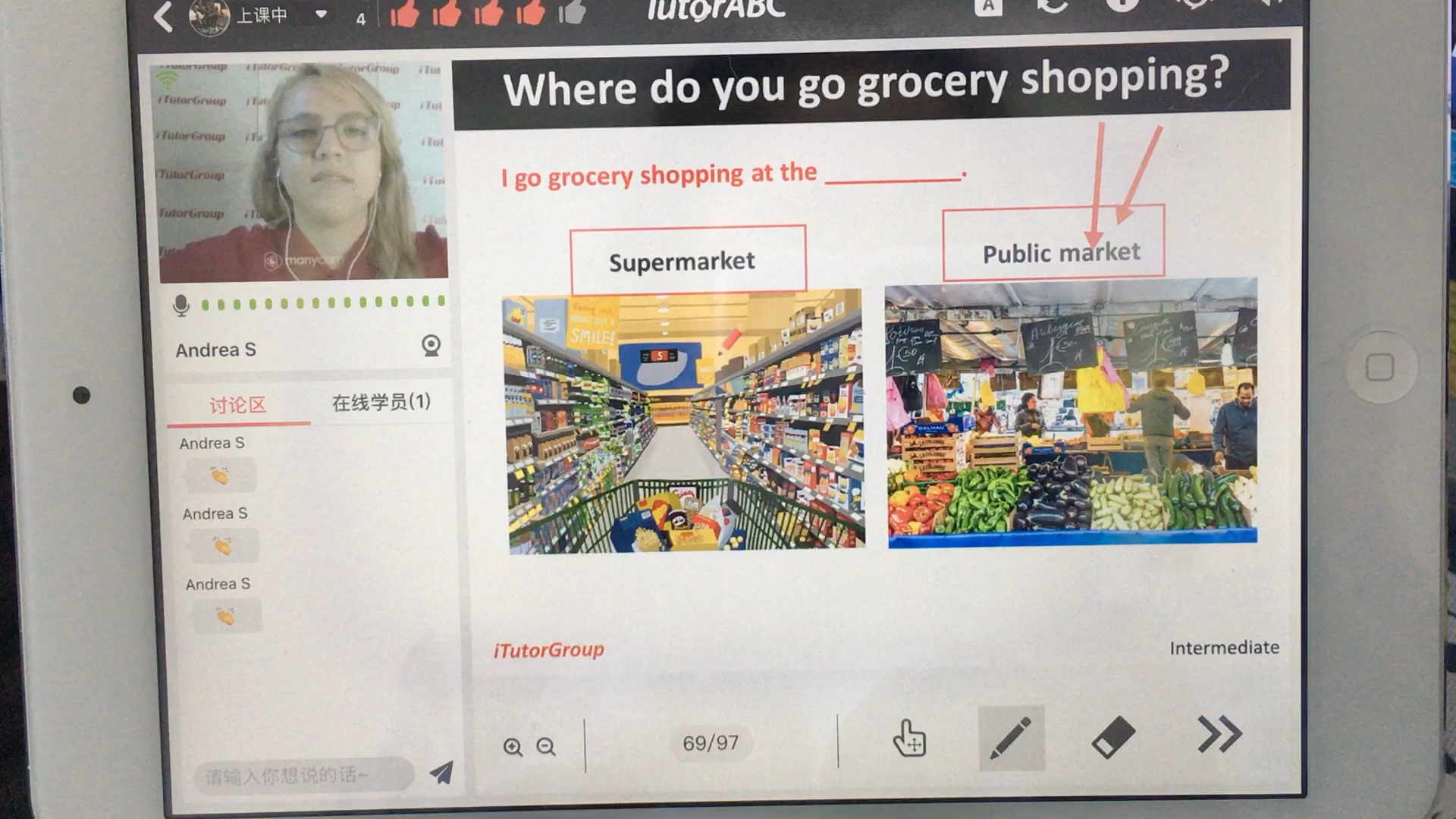Click the zoom in magnifier icon
This screenshot has width=1456, height=819.
pyautogui.click(x=512, y=743)
